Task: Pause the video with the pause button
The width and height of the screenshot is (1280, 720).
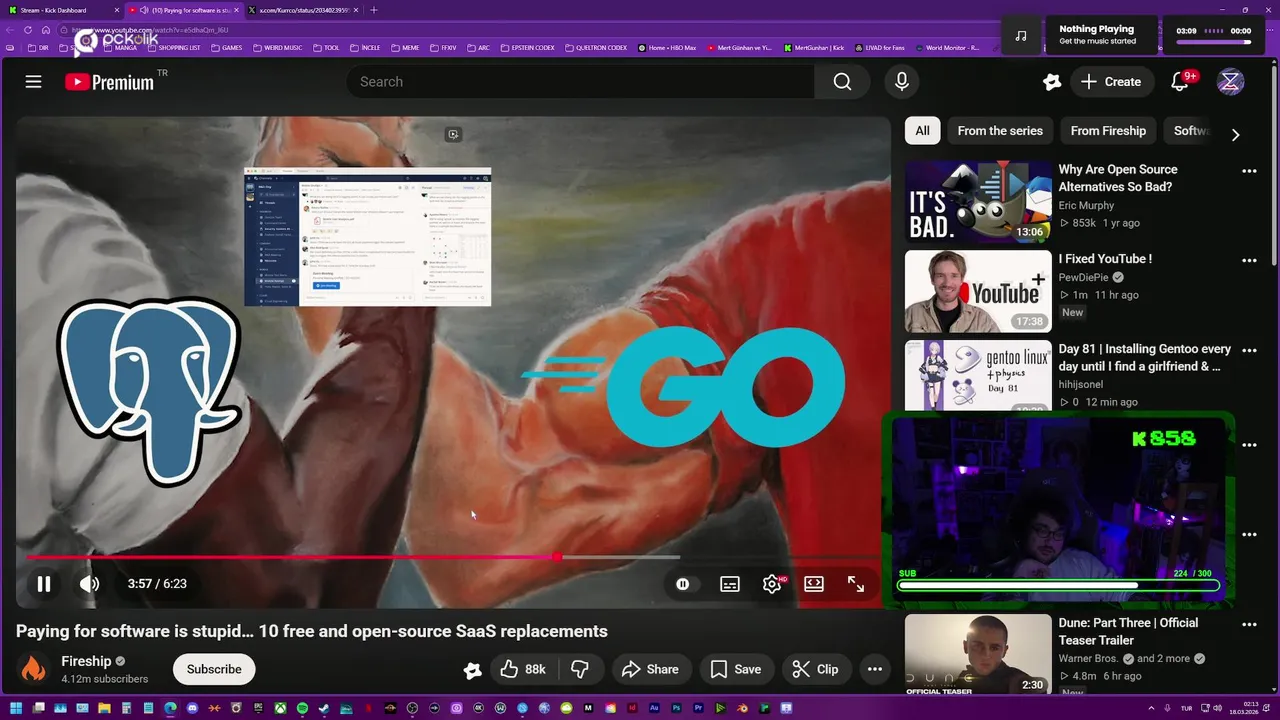Action: click(x=44, y=584)
